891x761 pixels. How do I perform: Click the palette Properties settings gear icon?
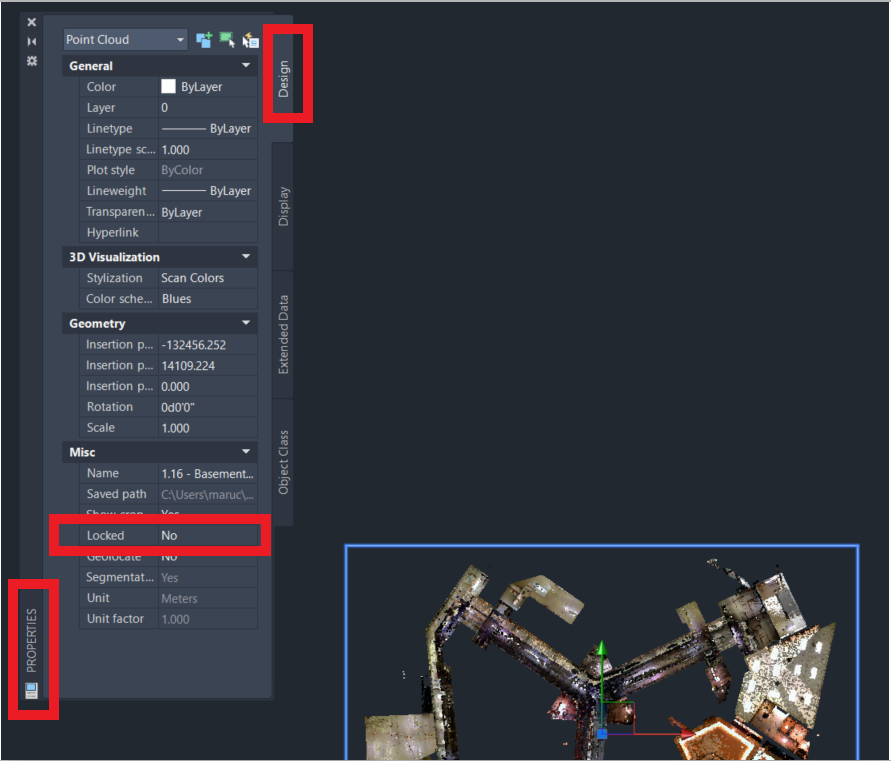[31, 60]
